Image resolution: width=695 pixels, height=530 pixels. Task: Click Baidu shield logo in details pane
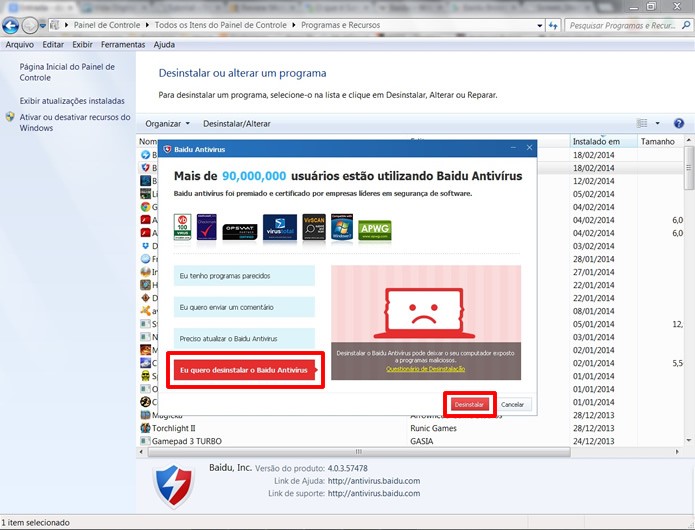pos(173,486)
